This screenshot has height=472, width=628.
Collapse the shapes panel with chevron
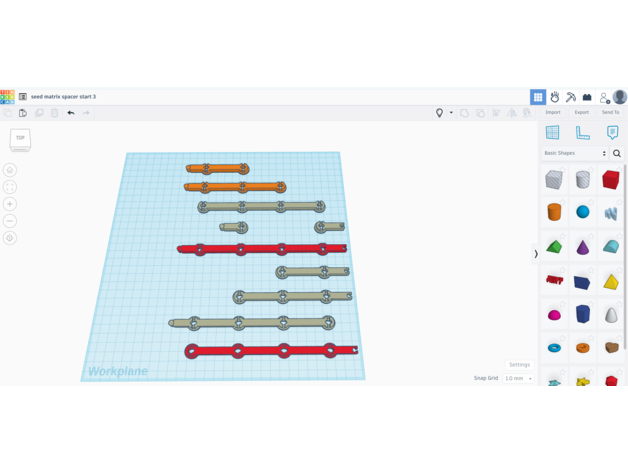pyautogui.click(x=536, y=254)
